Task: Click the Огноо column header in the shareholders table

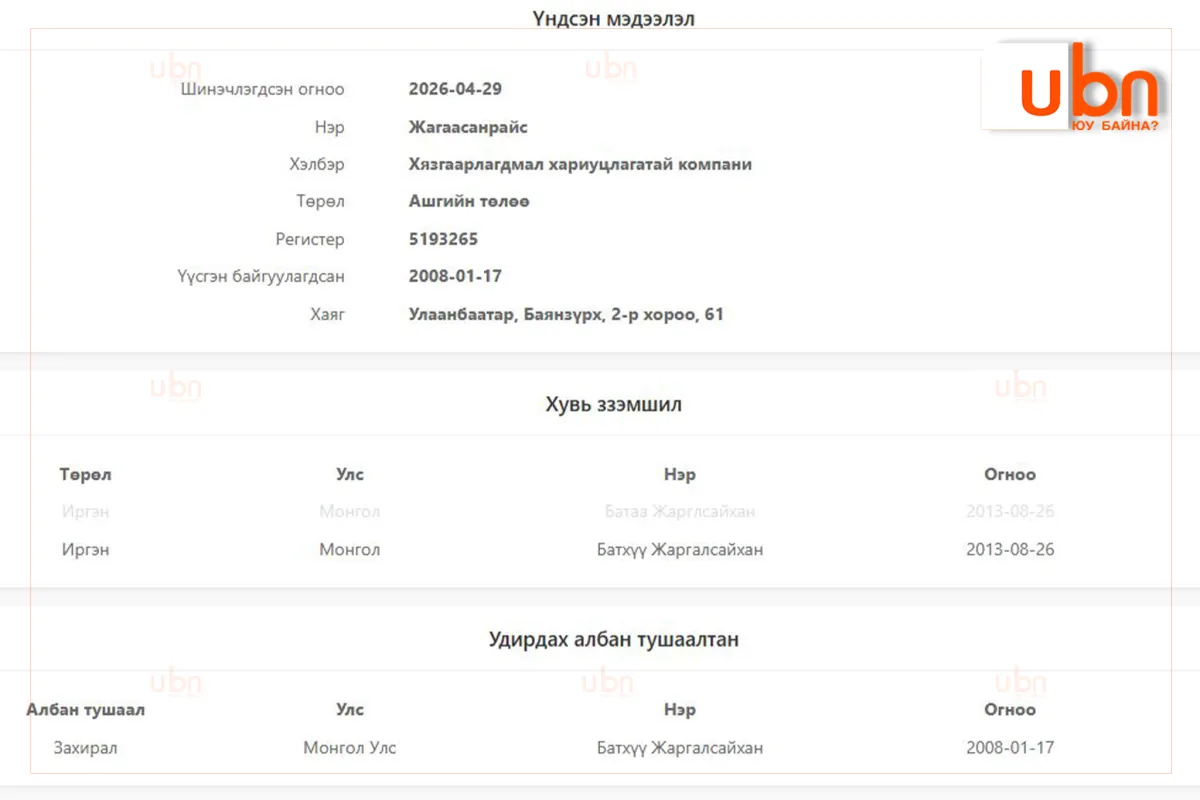Action: pyautogui.click(x=1010, y=474)
